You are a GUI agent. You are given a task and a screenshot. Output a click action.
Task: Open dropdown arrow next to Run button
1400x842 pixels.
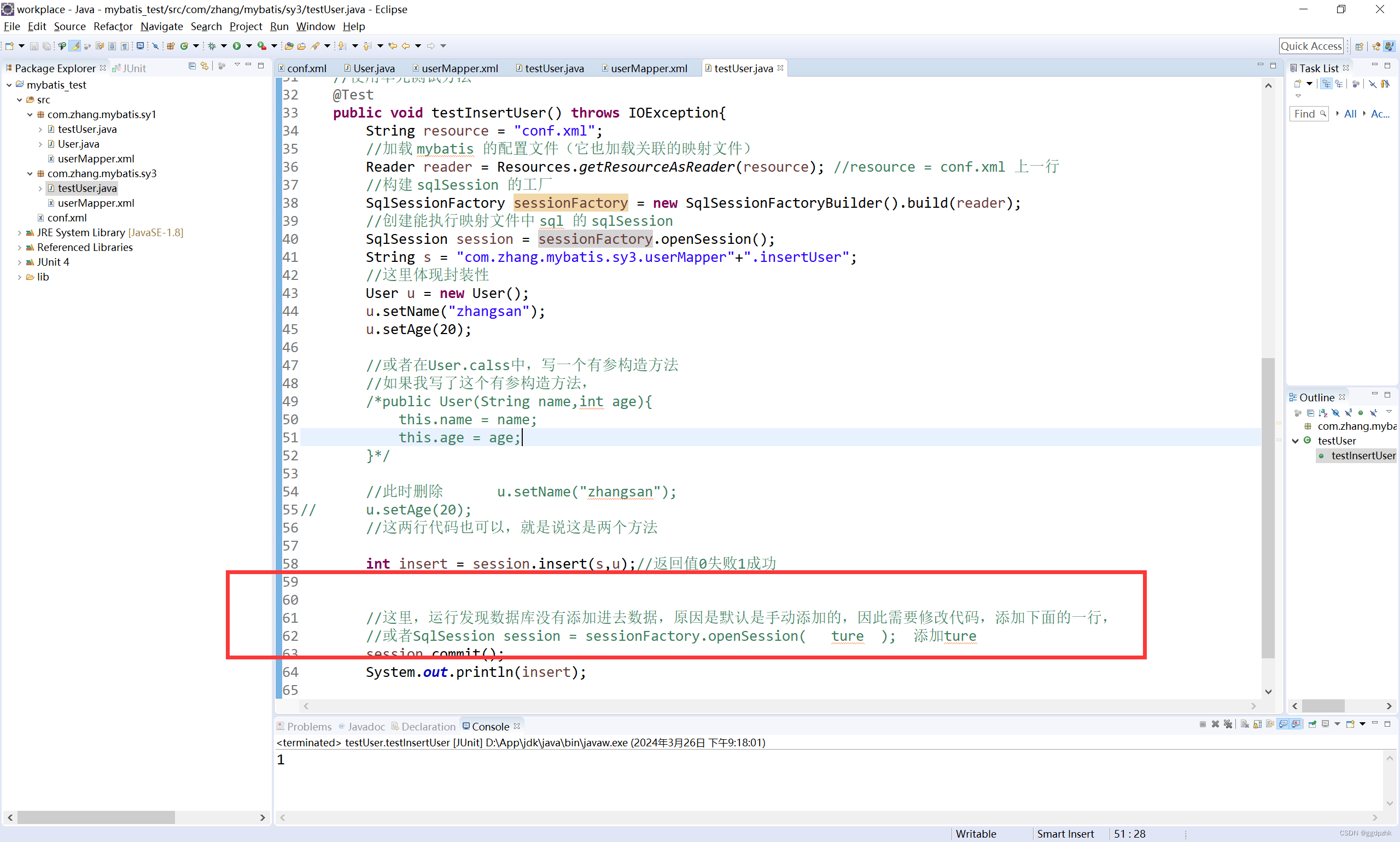249,46
